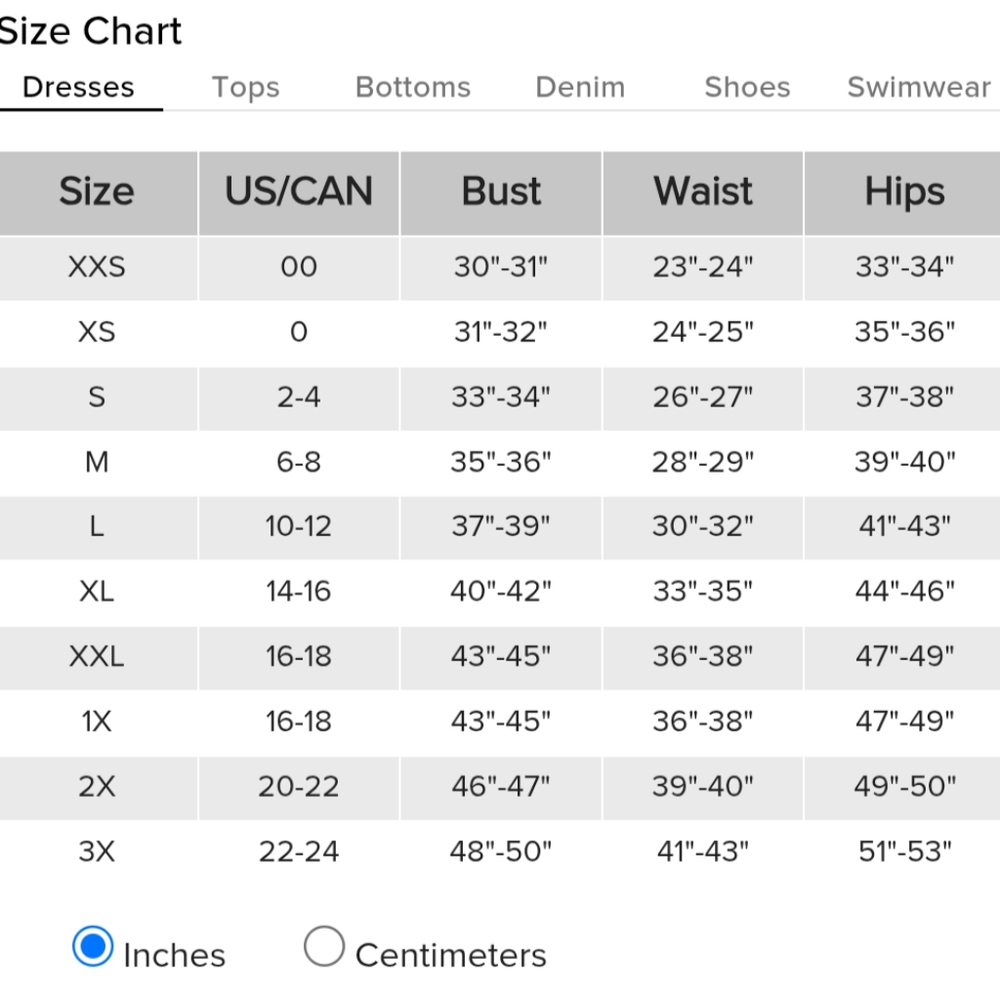Click the 3X size row label
Screen dimensions: 1000x1000
[96, 851]
